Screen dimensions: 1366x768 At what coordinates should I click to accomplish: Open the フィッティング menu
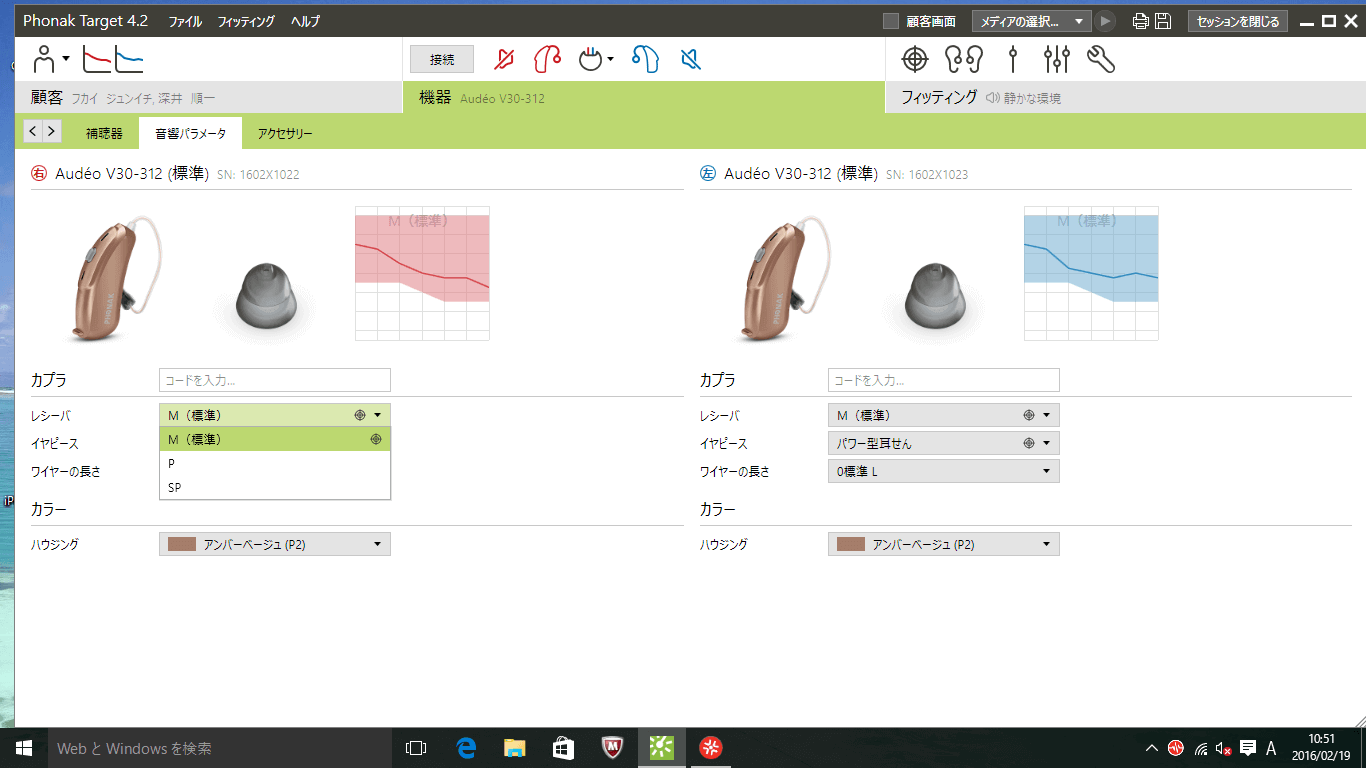pyautogui.click(x=245, y=21)
